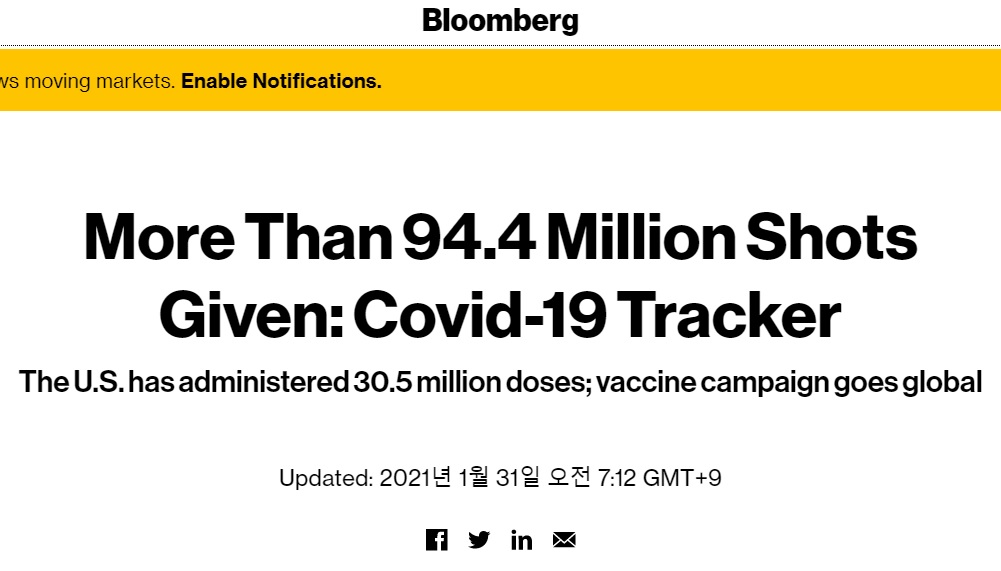This screenshot has width=1001, height=571.
Task: Click the Enable Notifications link
Action: click(282, 81)
